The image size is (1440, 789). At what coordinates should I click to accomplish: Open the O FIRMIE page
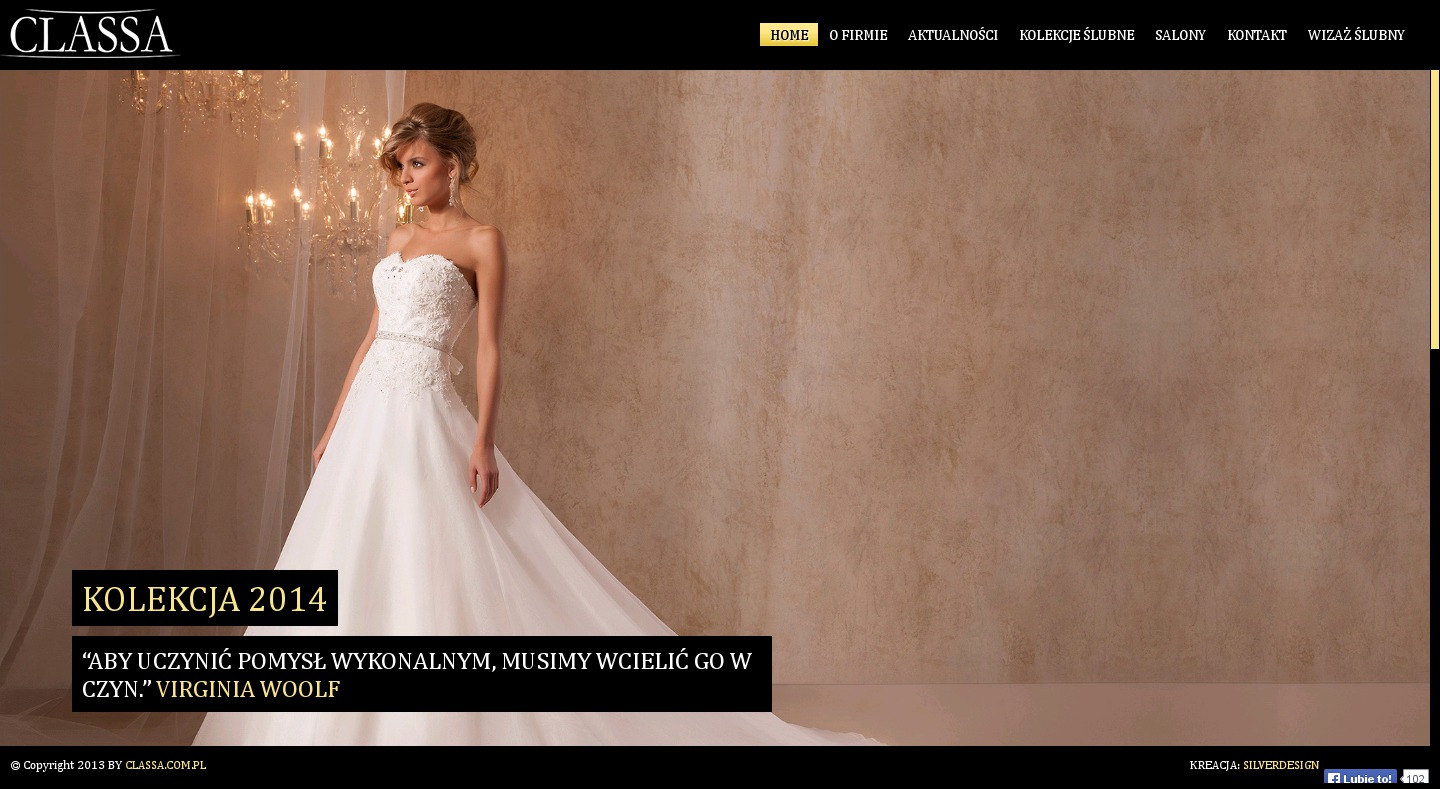coord(858,35)
